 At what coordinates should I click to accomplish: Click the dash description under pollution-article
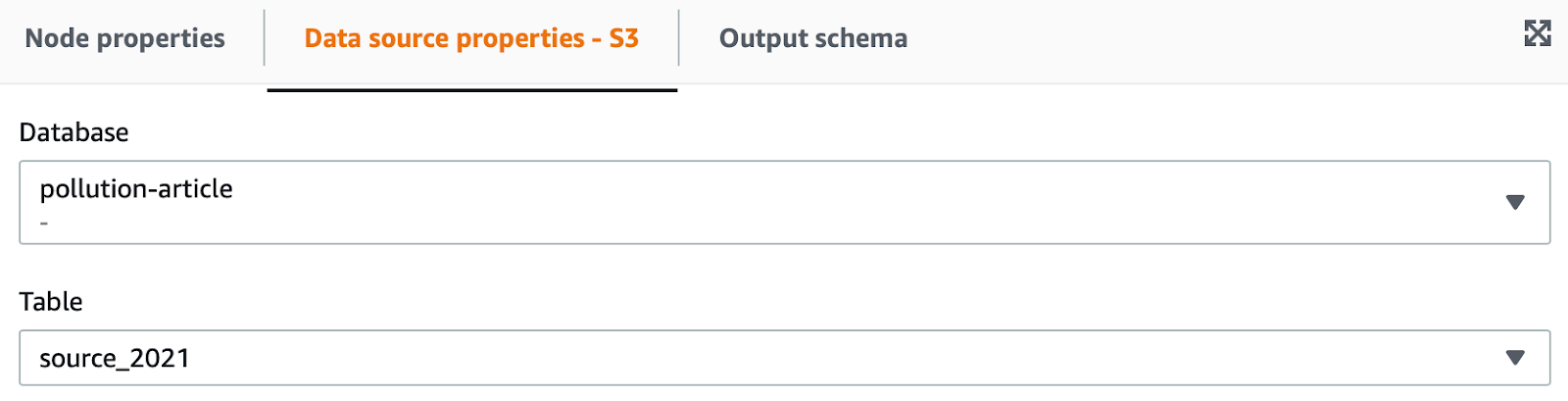click(x=44, y=224)
